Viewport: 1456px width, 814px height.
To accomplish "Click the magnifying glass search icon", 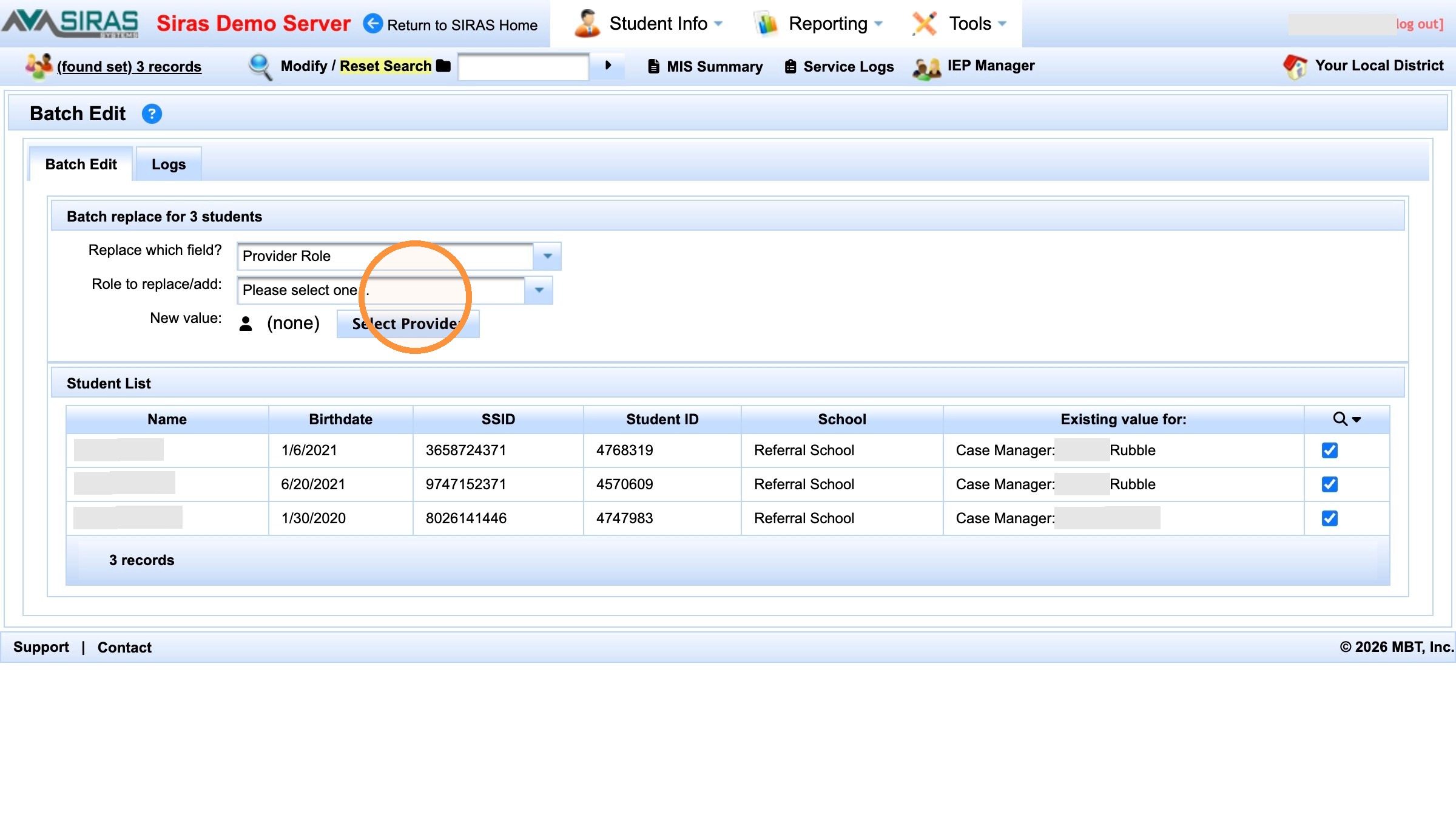I will 260,66.
